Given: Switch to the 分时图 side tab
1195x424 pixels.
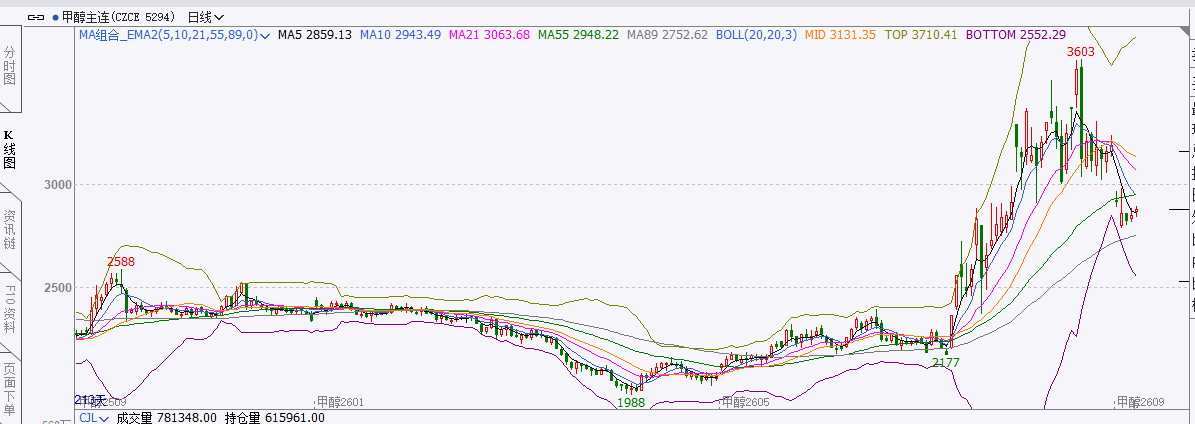Looking at the screenshot, I should coord(10,64).
